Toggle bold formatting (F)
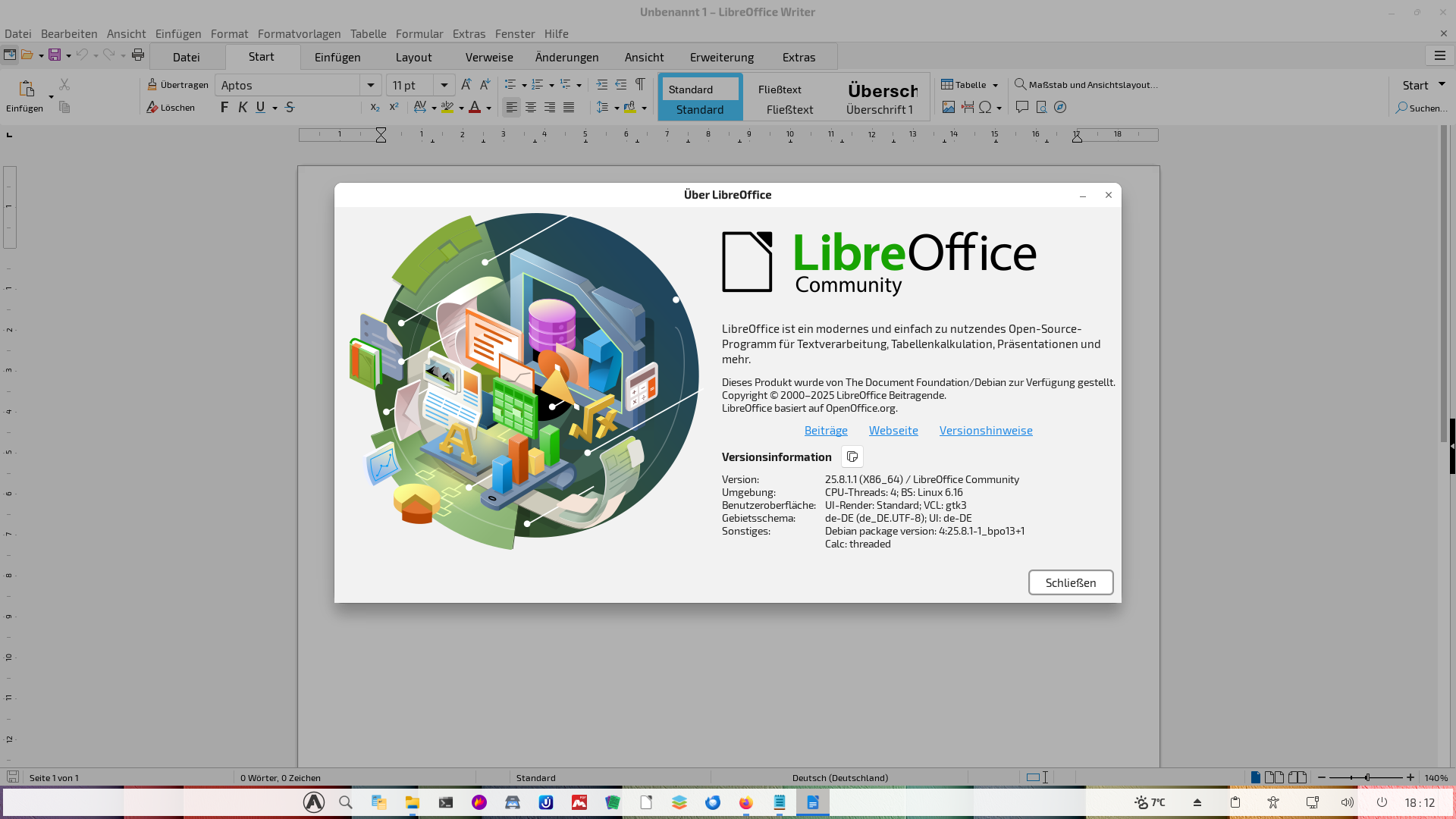The image size is (1456, 819). click(224, 108)
